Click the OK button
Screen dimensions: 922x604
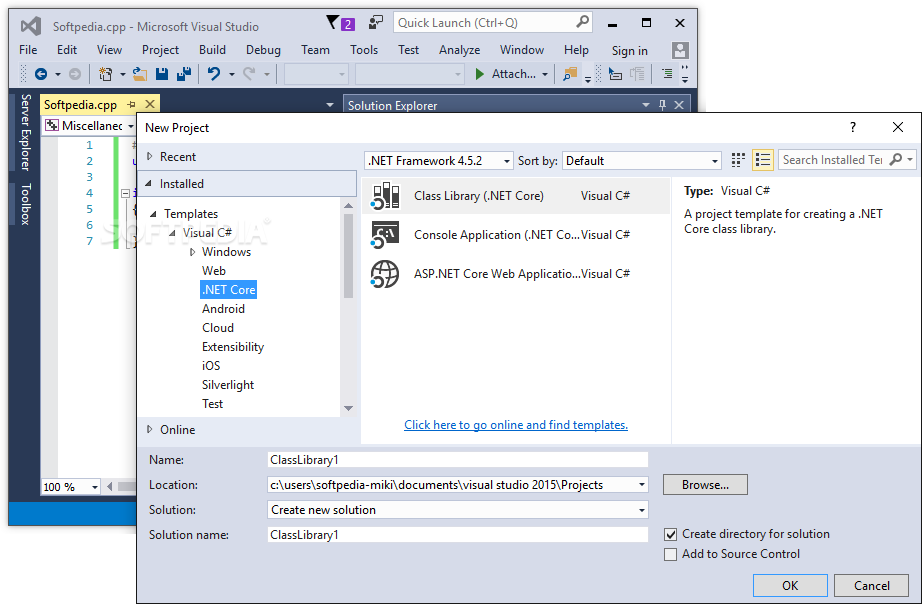click(x=790, y=586)
